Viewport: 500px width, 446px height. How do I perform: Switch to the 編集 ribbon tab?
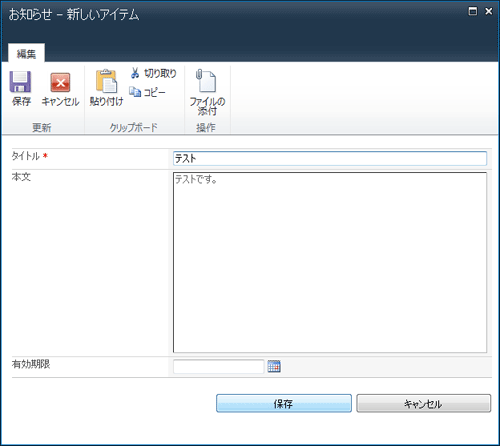[x=26, y=53]
